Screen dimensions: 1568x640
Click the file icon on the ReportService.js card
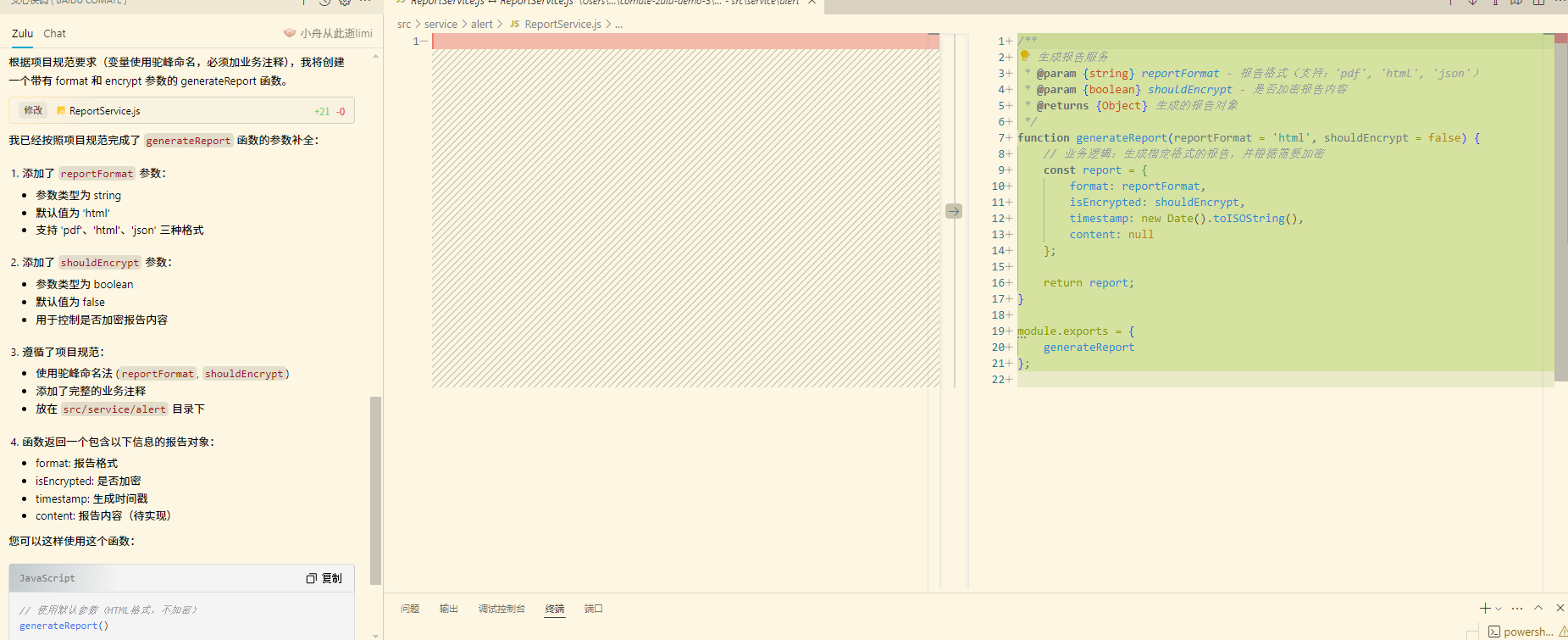click(x=61, y=110)
